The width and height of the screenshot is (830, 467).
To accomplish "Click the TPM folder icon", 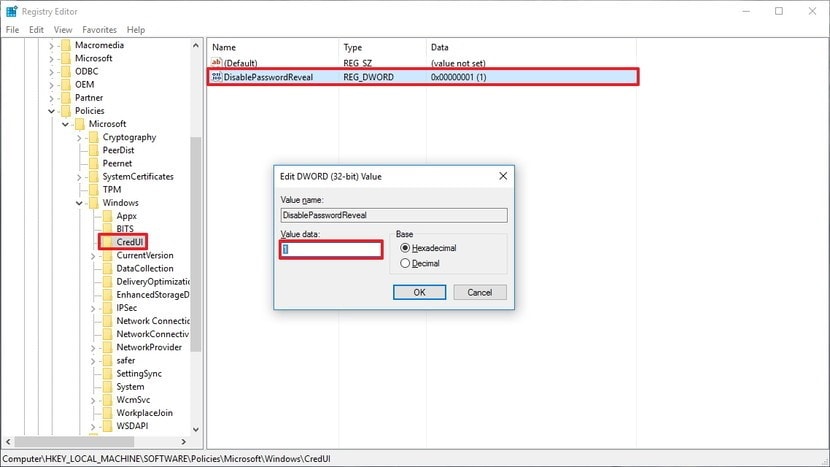I will tap(94, 190).
